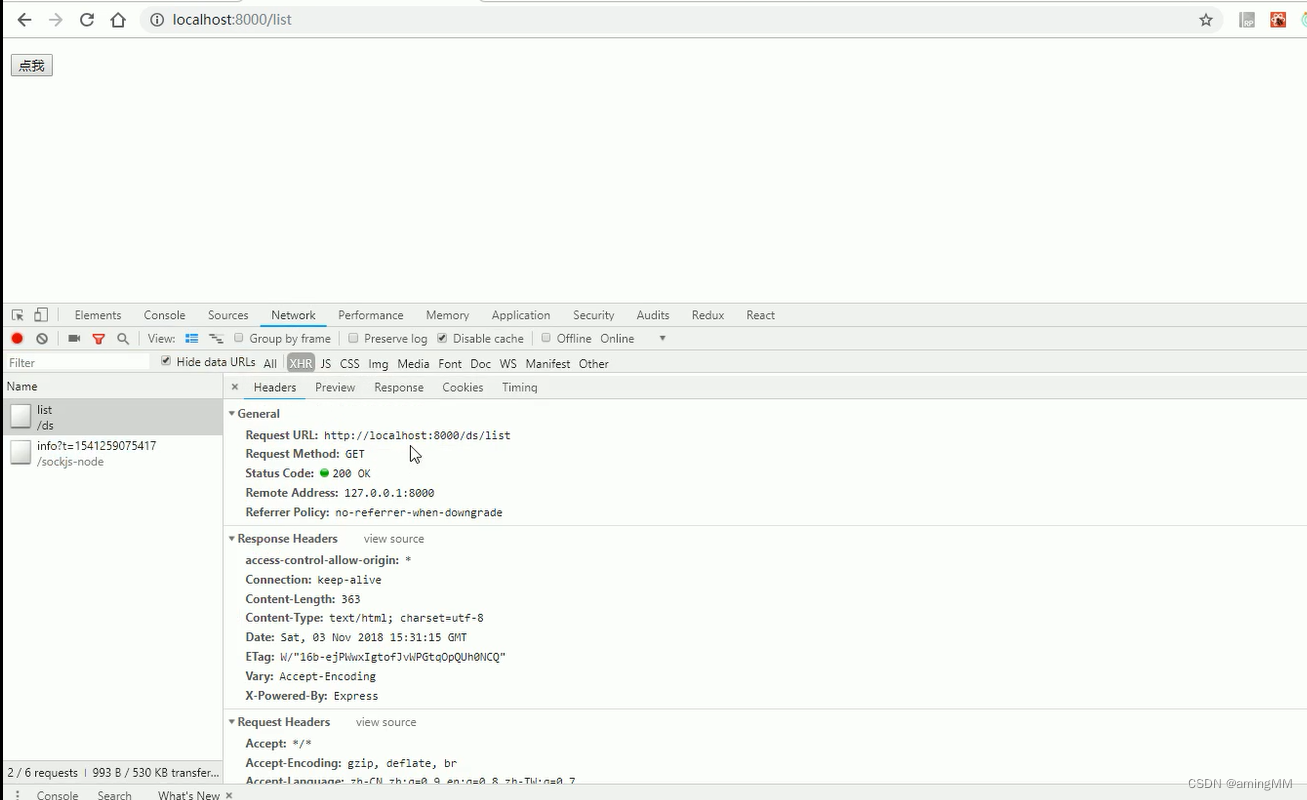Use large request rows view
The height and width of the screenshot is (800, 1307).
tap(192, 339)
